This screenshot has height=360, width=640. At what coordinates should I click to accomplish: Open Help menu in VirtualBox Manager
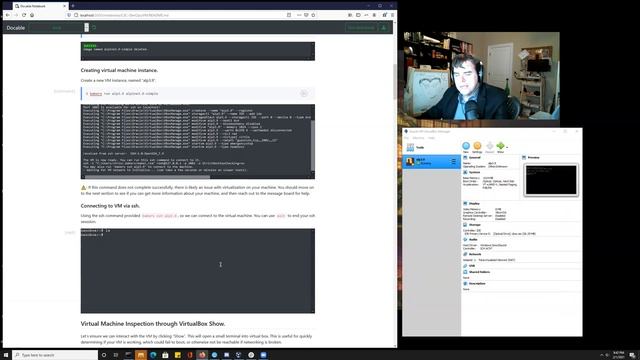tap(431, 138)
